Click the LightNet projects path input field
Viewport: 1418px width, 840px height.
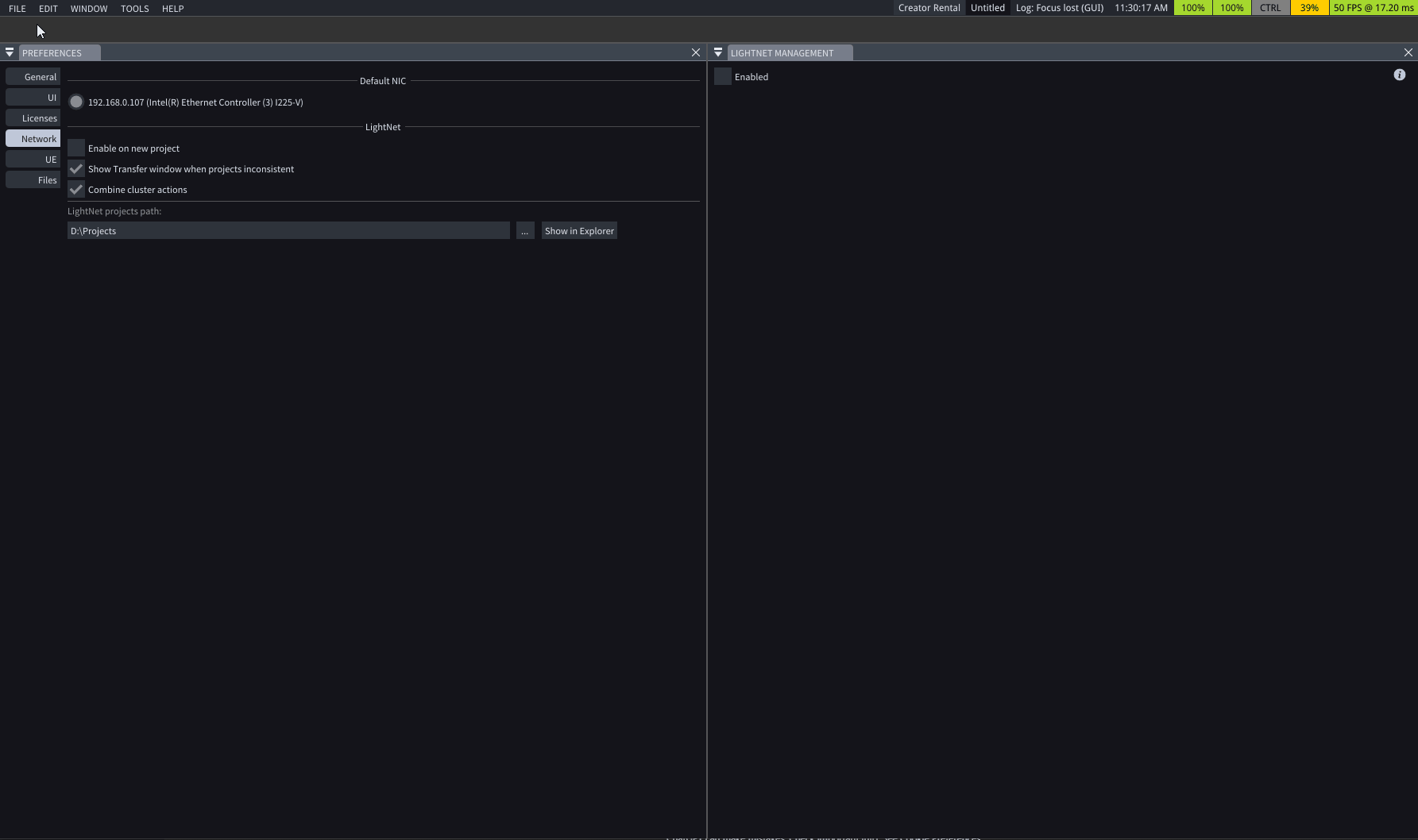point(288,231)
